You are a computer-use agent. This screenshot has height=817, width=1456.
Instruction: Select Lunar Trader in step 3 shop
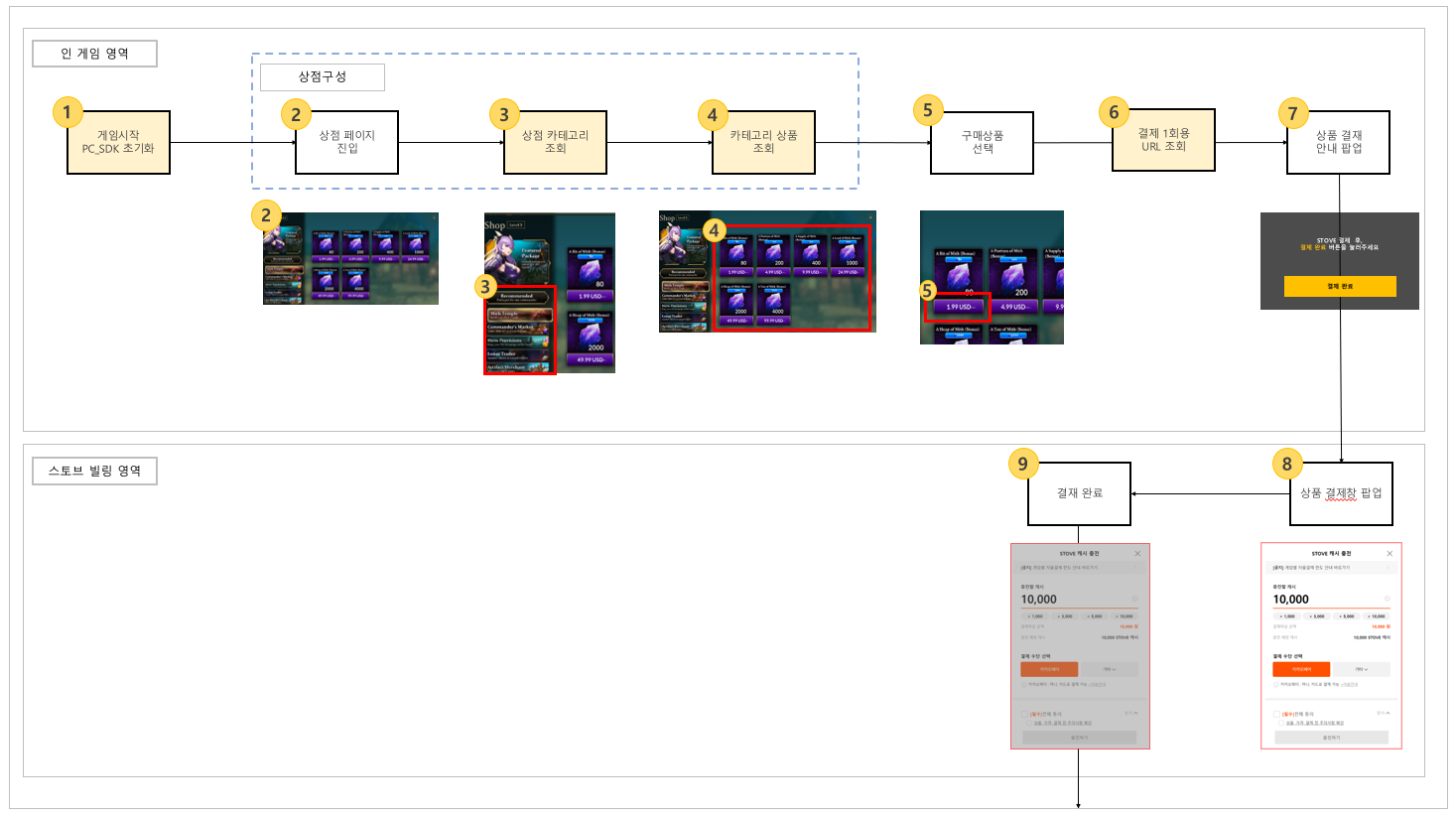pos(517,355)
